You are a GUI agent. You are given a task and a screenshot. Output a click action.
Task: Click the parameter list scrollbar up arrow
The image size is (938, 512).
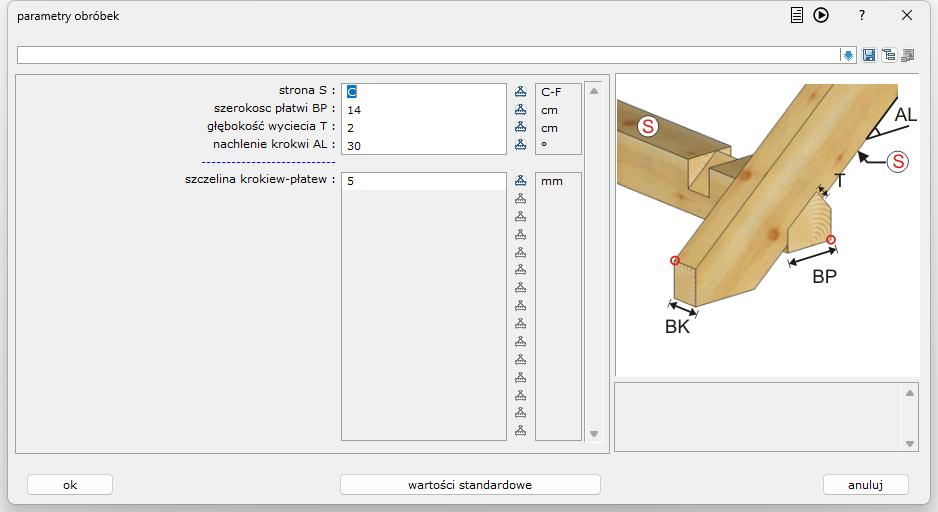click(x=594, y=91)
